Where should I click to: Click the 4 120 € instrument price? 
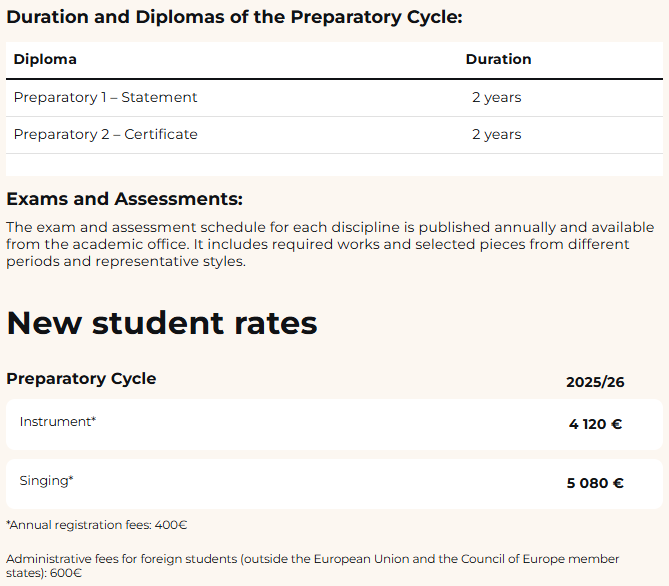click(595, 424)
